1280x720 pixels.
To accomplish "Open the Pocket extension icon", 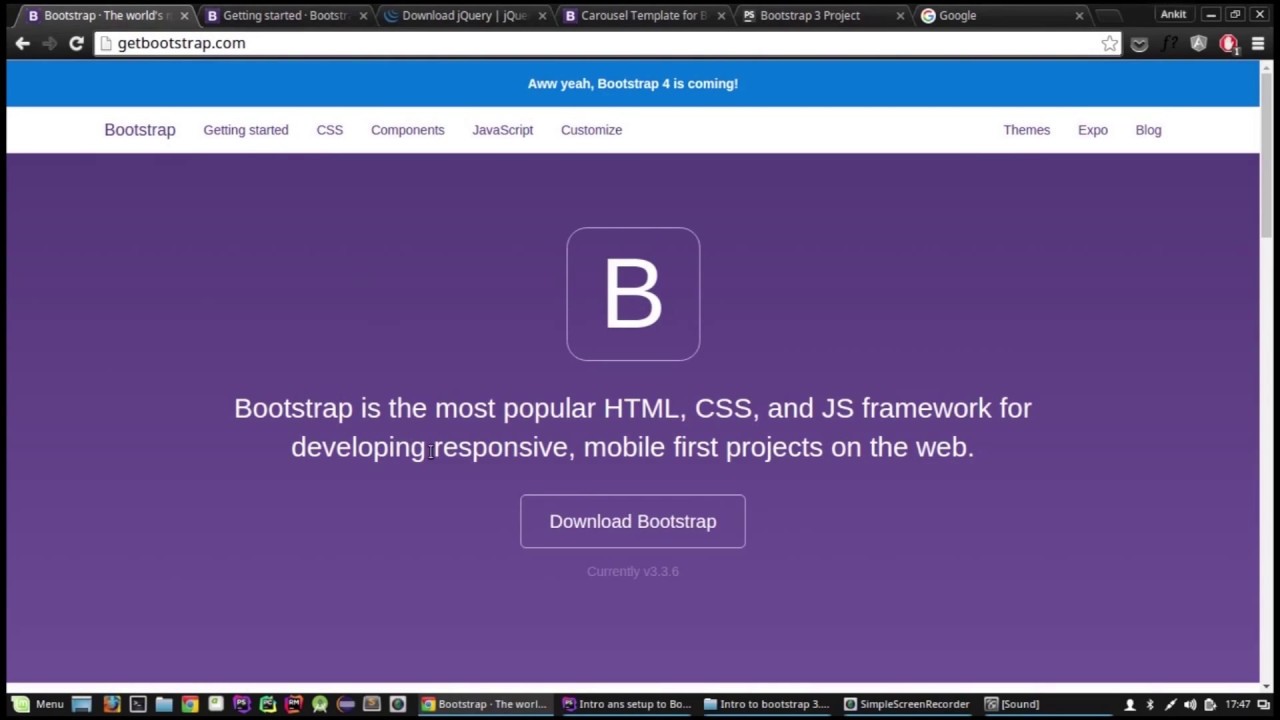I will click(1139, 43).
